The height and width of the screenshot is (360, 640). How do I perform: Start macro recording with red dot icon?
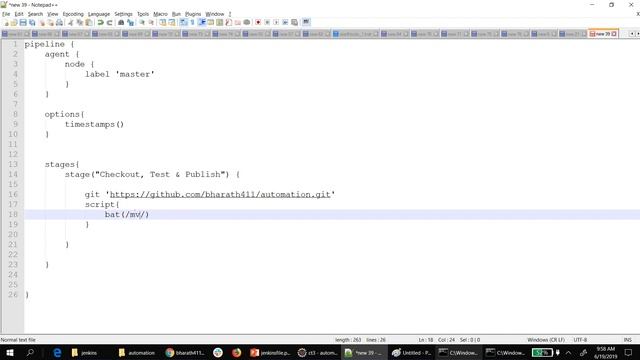(x=258, y=22)
